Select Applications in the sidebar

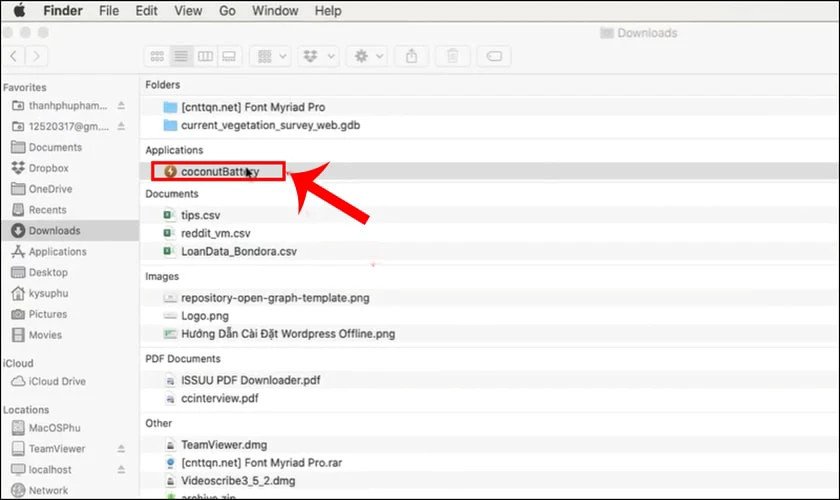(x=57, y=252)
